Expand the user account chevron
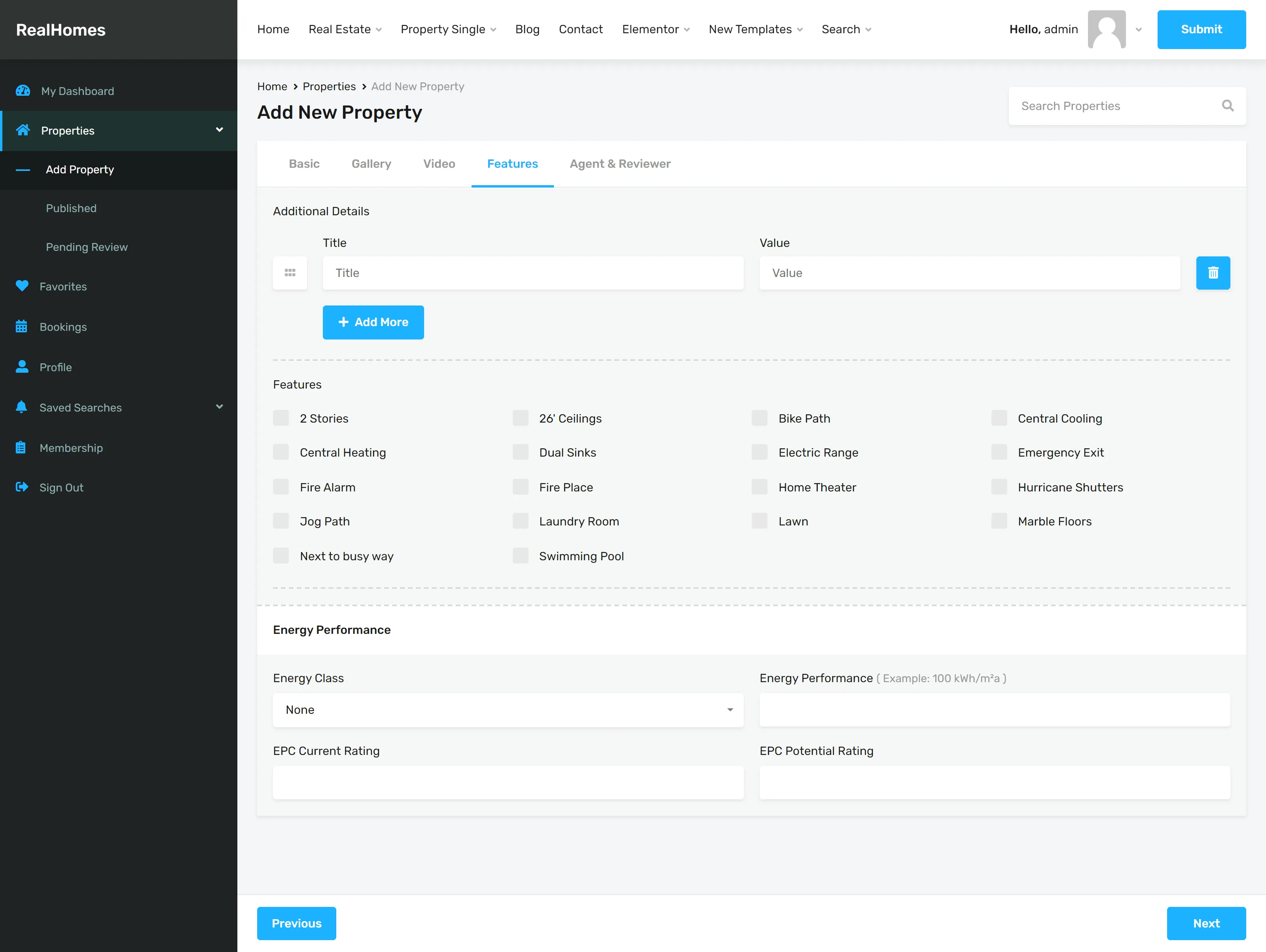Screen dimensions: 1266x952 pyautogui.click(x=1138, y=30)
